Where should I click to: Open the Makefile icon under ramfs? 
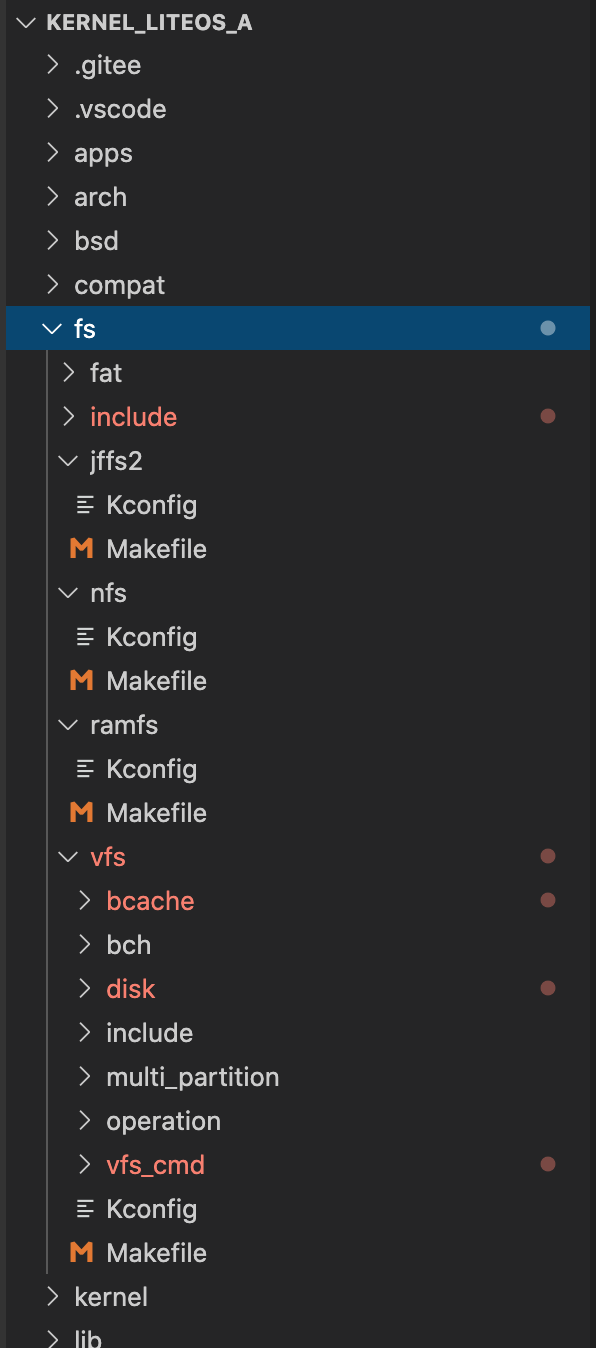80,812
